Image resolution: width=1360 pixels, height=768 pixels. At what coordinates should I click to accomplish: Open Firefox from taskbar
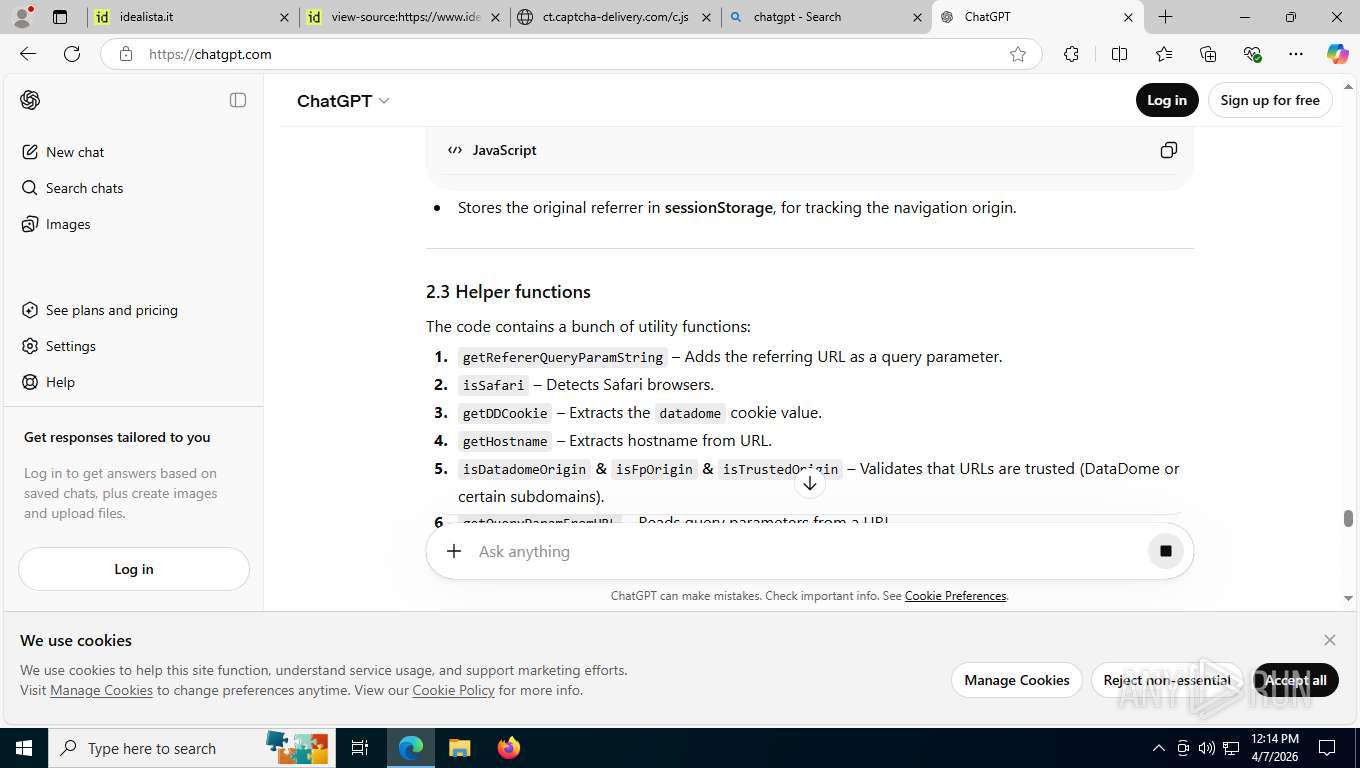[509, 748]
